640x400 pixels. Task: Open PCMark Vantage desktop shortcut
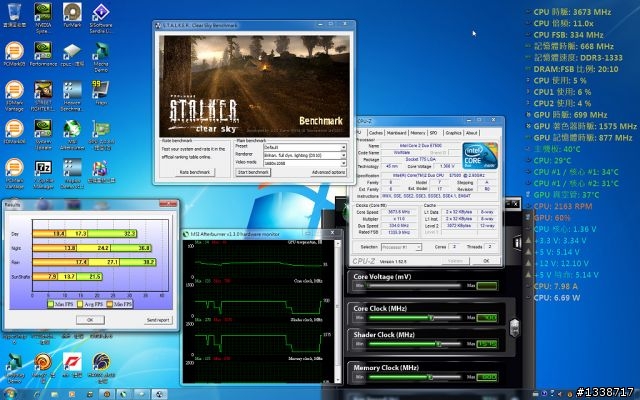(13, 173)
